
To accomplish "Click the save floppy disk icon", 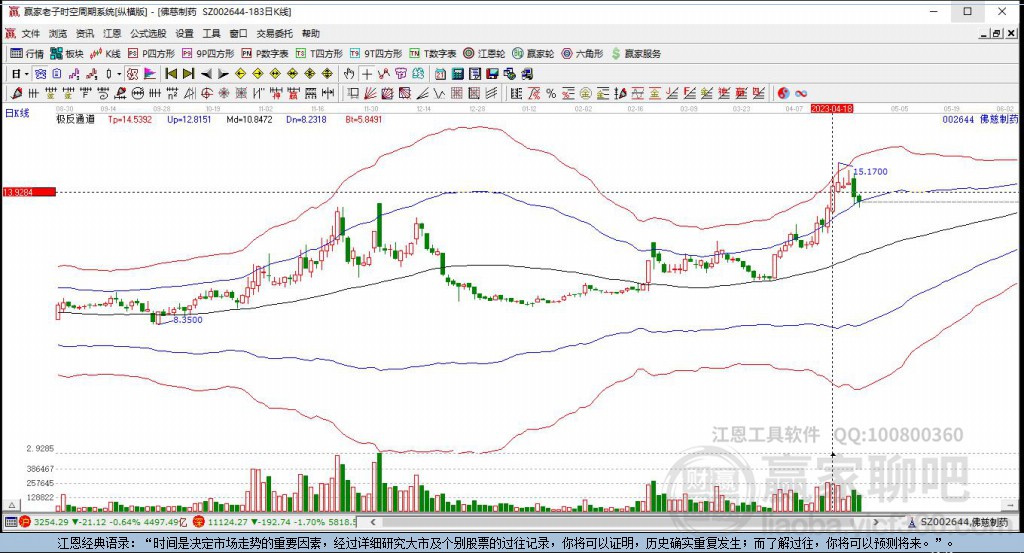I will pos(492,74).
